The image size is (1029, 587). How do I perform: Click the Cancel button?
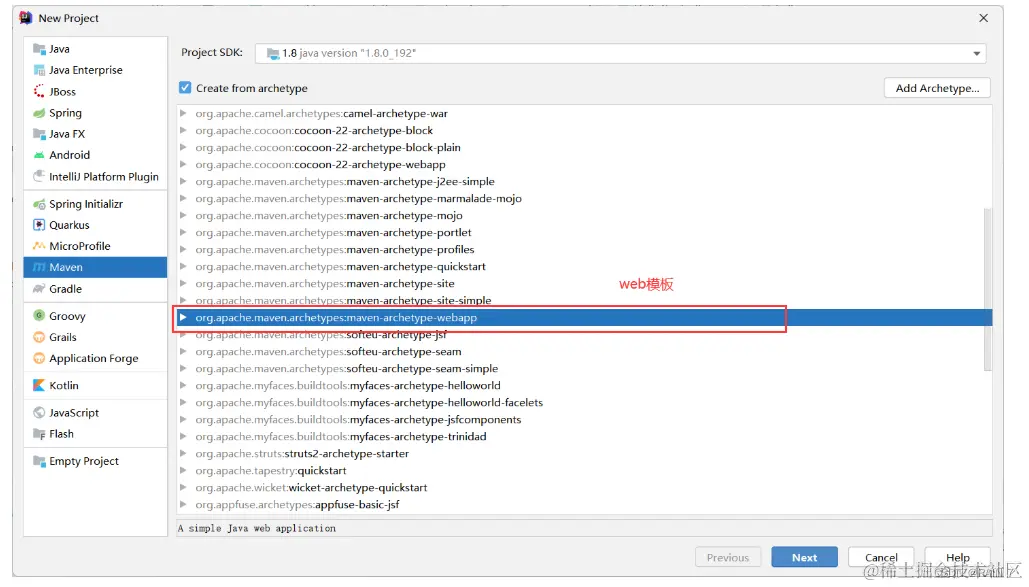tap(881, 557)
